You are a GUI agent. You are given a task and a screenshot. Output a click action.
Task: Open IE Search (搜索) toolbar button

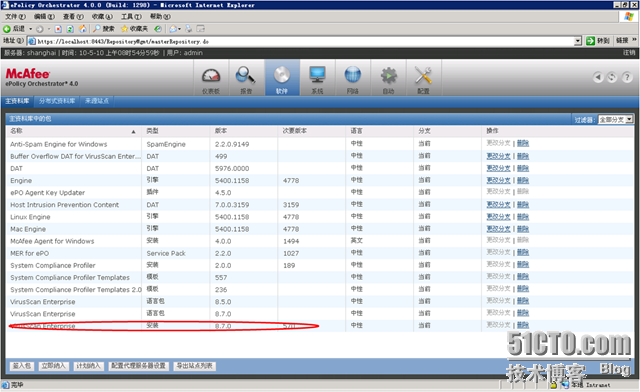pos(104,29)
